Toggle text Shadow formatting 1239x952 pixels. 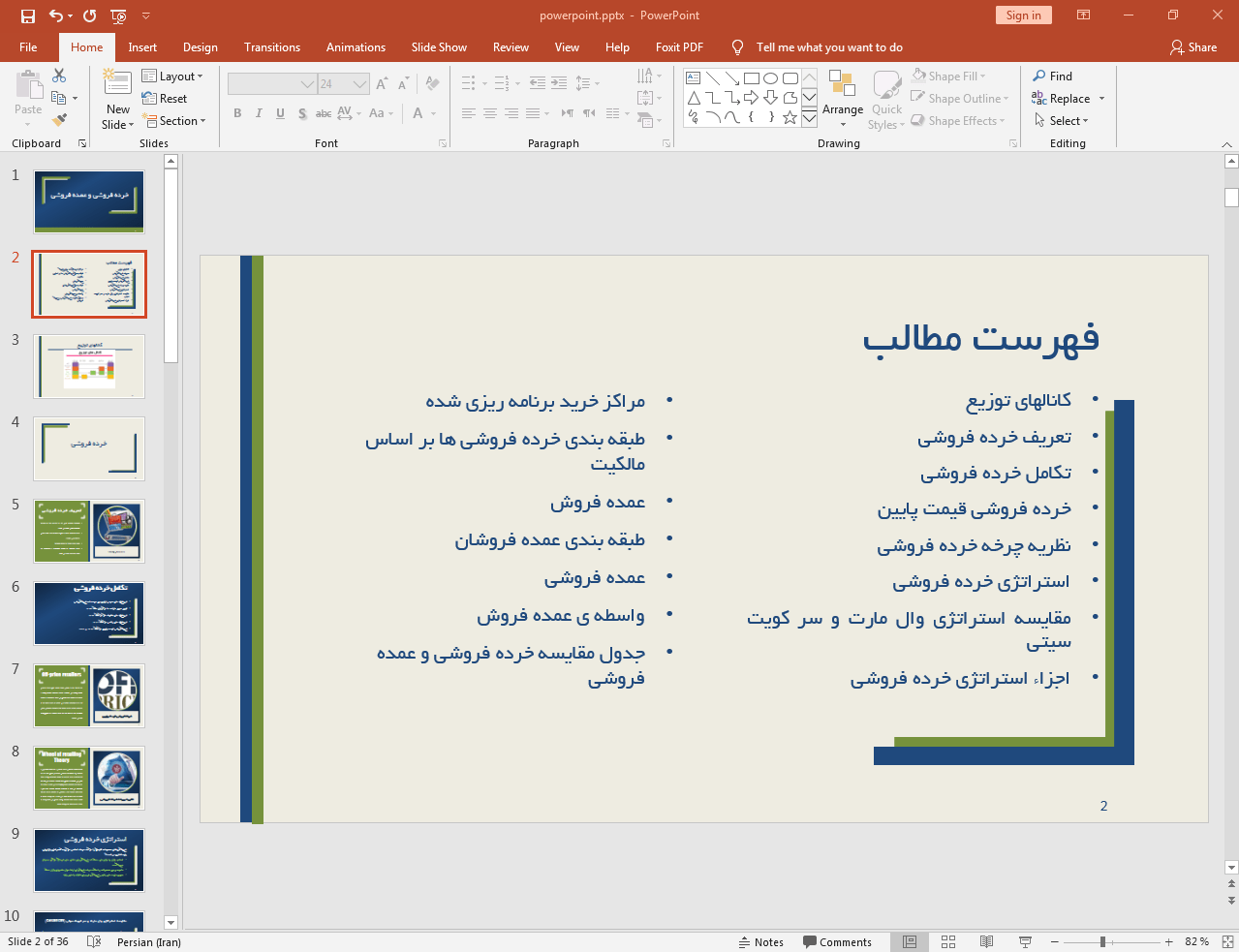point(302,113)
